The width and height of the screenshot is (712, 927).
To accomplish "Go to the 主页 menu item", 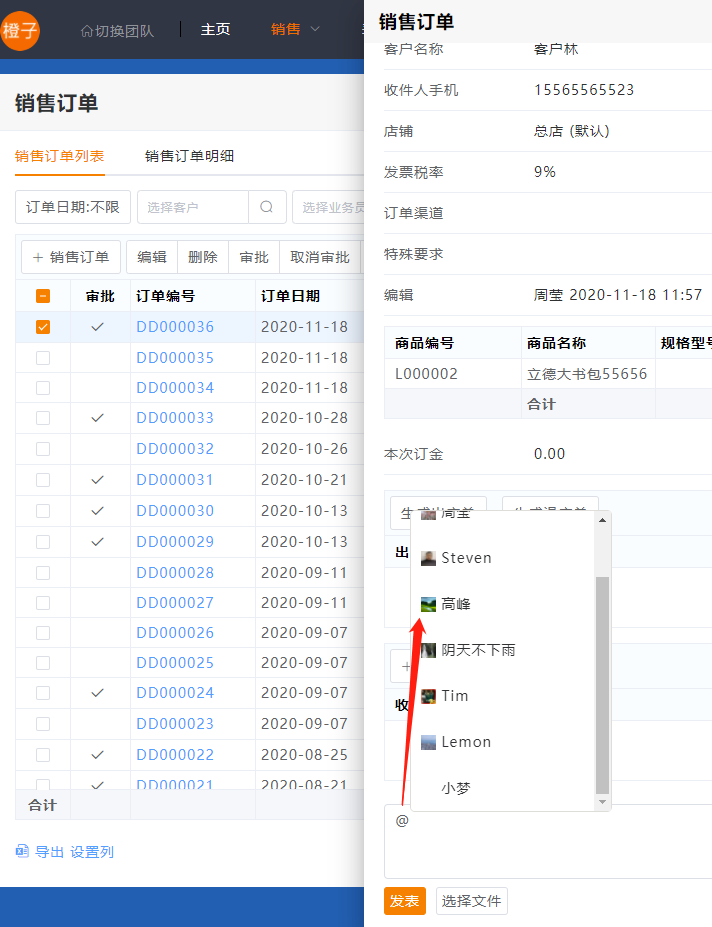I will (215, 29).
